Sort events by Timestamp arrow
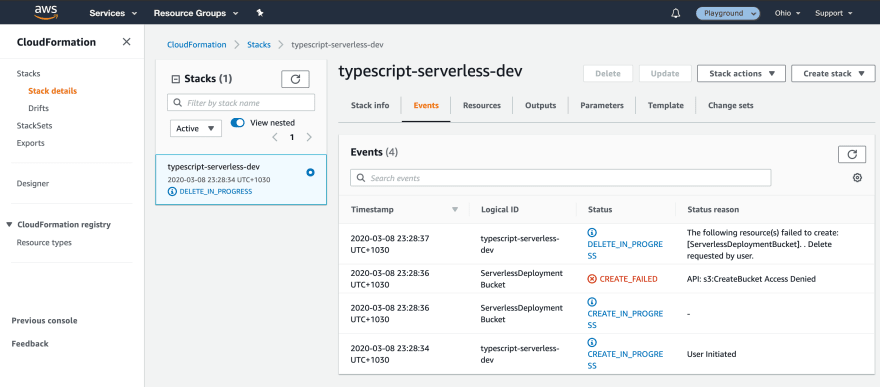 click(x=455, y=210)
